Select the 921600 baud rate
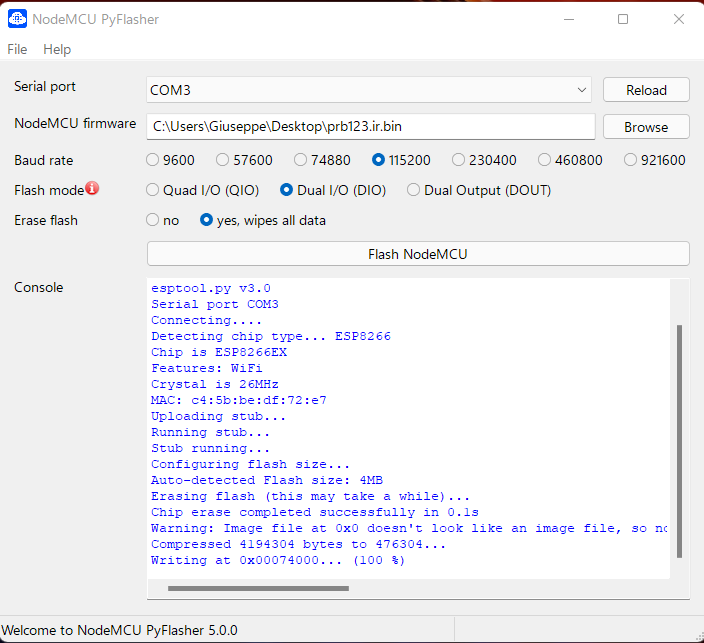This screenshot has width=704, height=643. point(655,160)
